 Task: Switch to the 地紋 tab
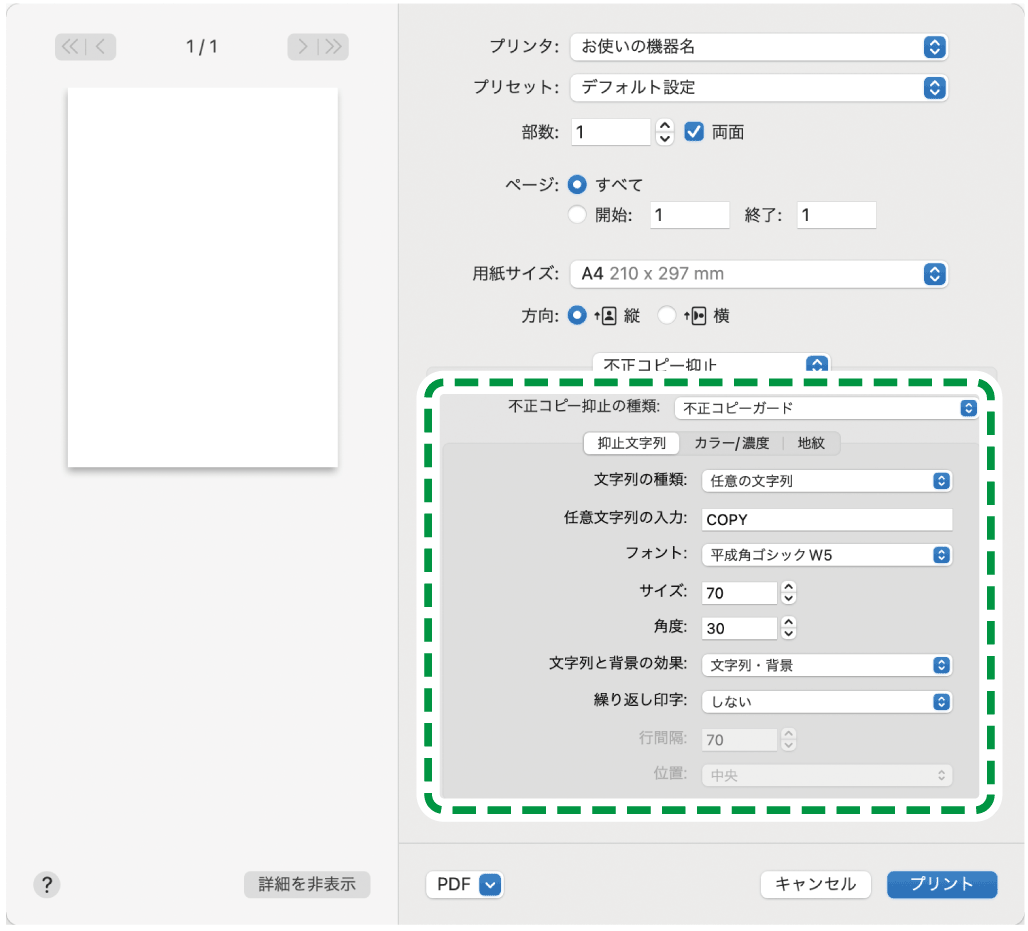811,444
